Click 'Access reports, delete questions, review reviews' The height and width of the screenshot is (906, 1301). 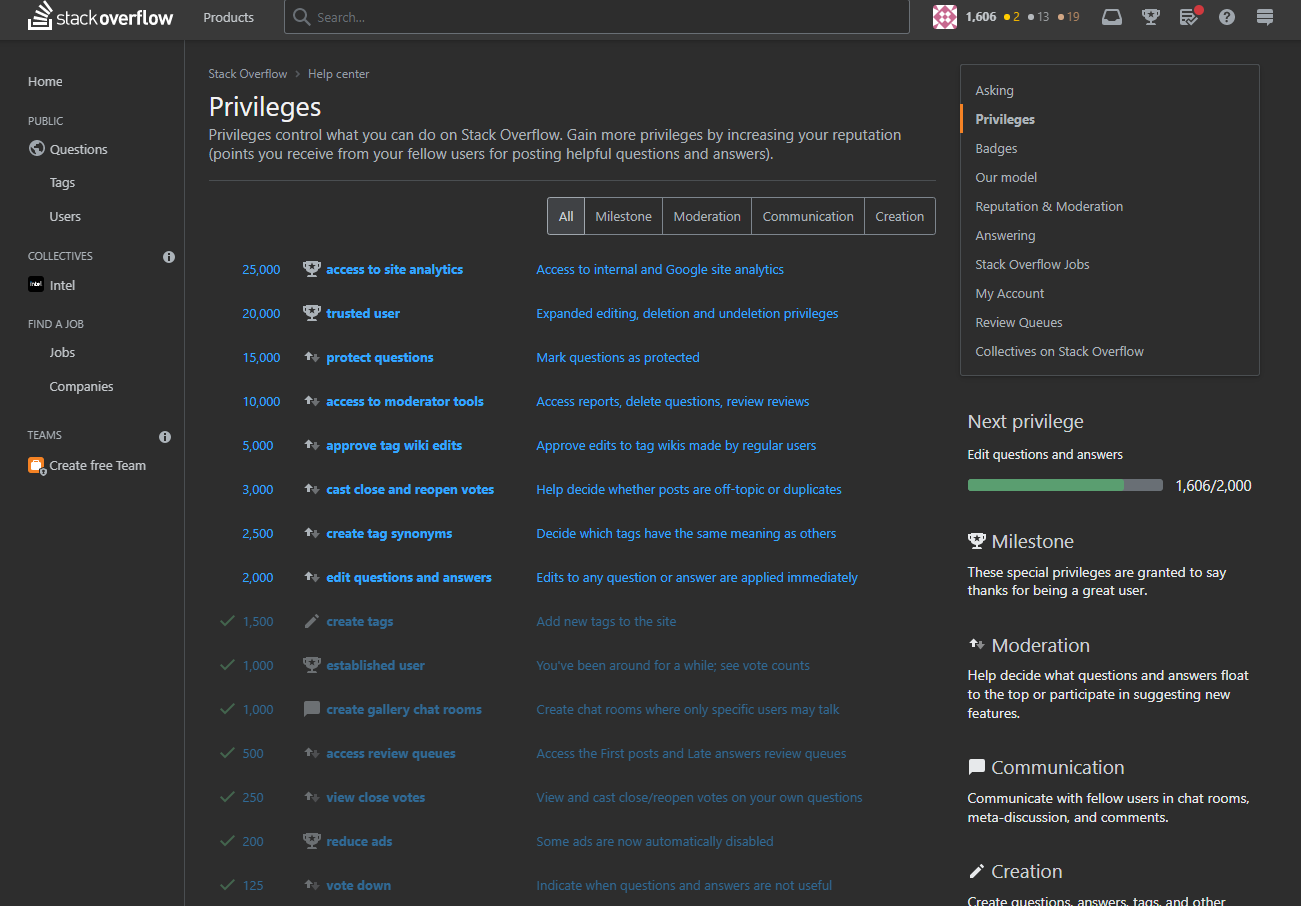coord(673,401)
